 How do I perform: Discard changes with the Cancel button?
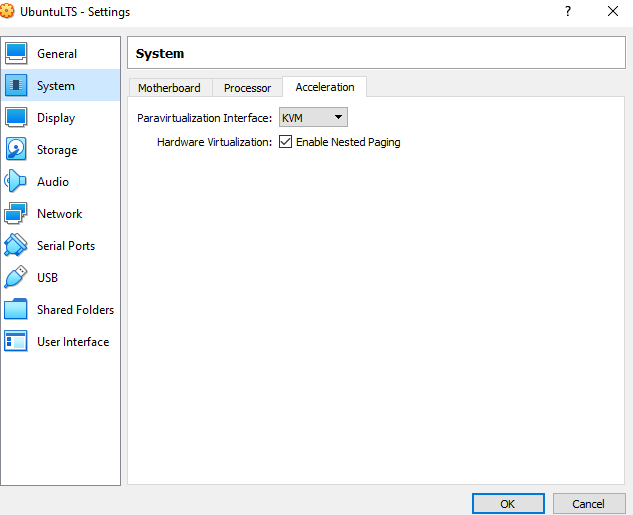(x=588, y=504)
